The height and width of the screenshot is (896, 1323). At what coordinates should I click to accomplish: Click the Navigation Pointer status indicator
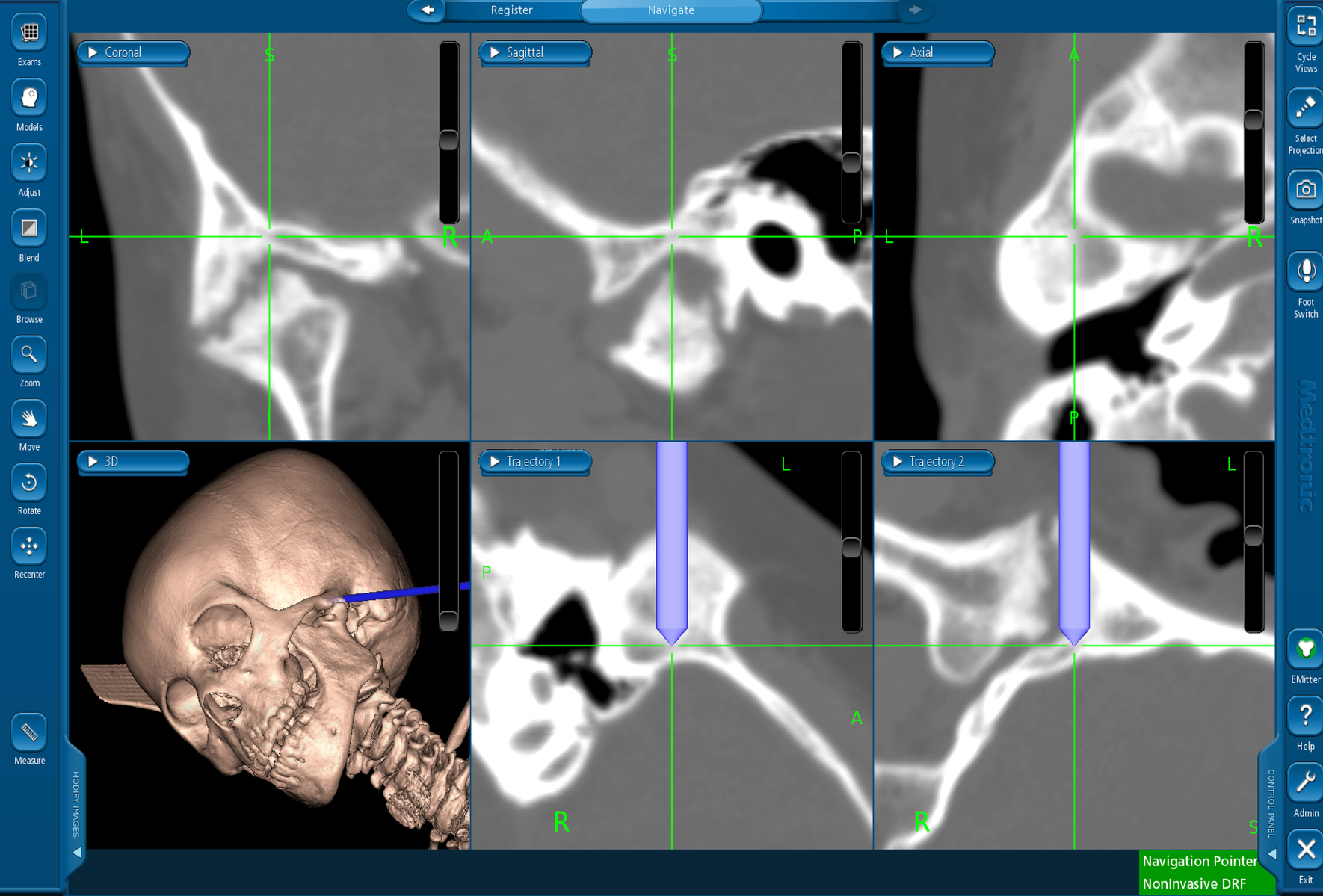point(1200,861)
